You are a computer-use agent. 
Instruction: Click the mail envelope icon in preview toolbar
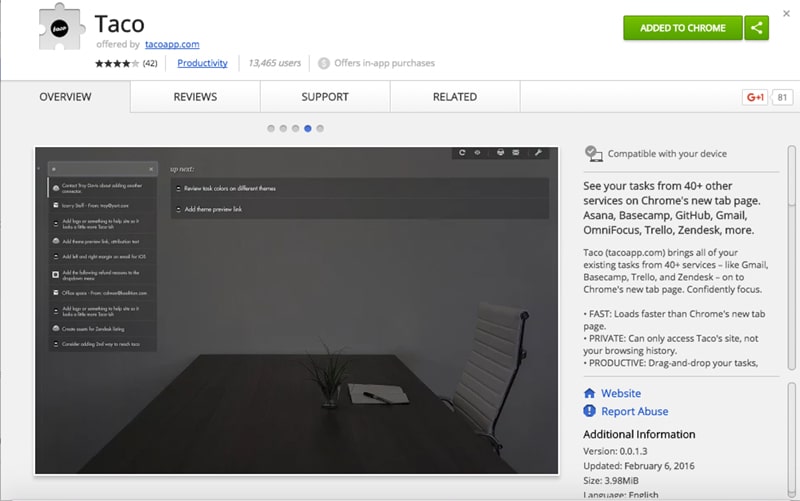[516, 153]
